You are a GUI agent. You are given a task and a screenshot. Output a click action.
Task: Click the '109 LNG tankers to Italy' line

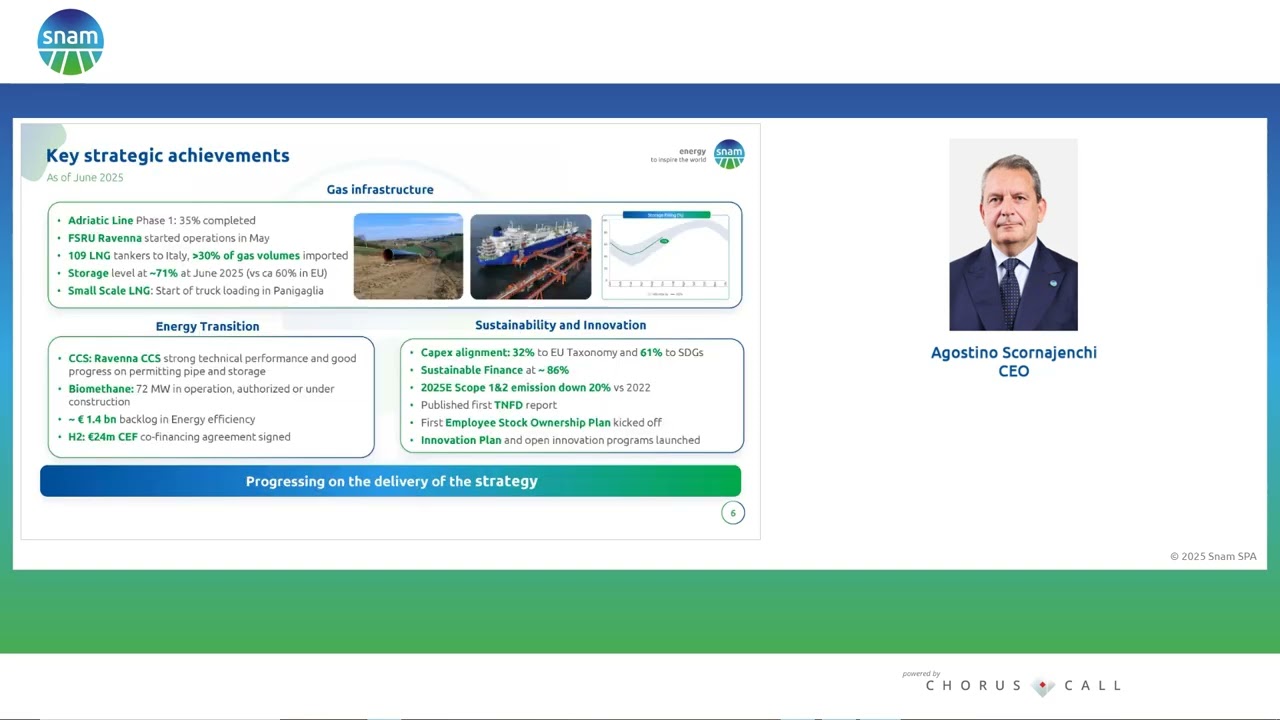(x=208, y=256)
